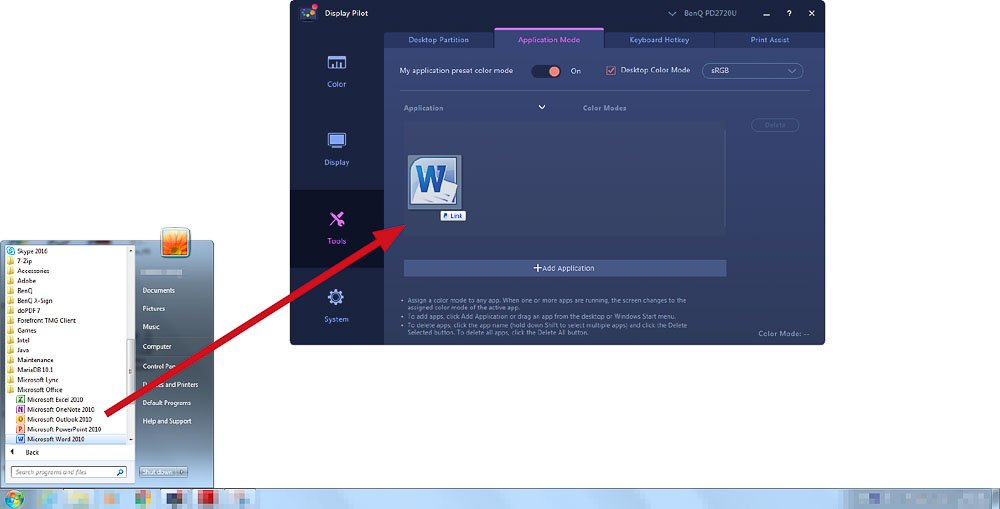Expand the Maintenance folder

(29, 360)
